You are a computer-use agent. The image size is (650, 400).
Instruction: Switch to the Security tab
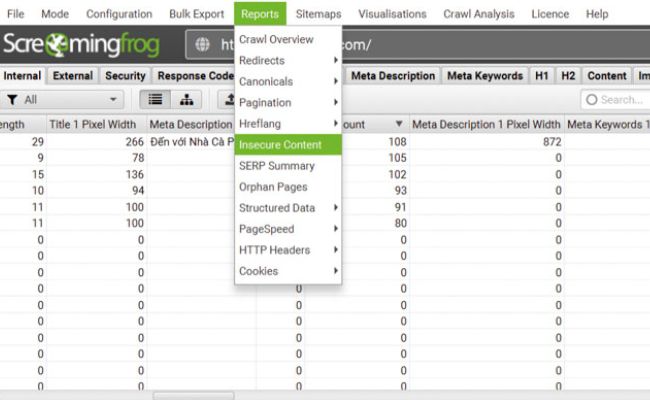click(124, 76)
